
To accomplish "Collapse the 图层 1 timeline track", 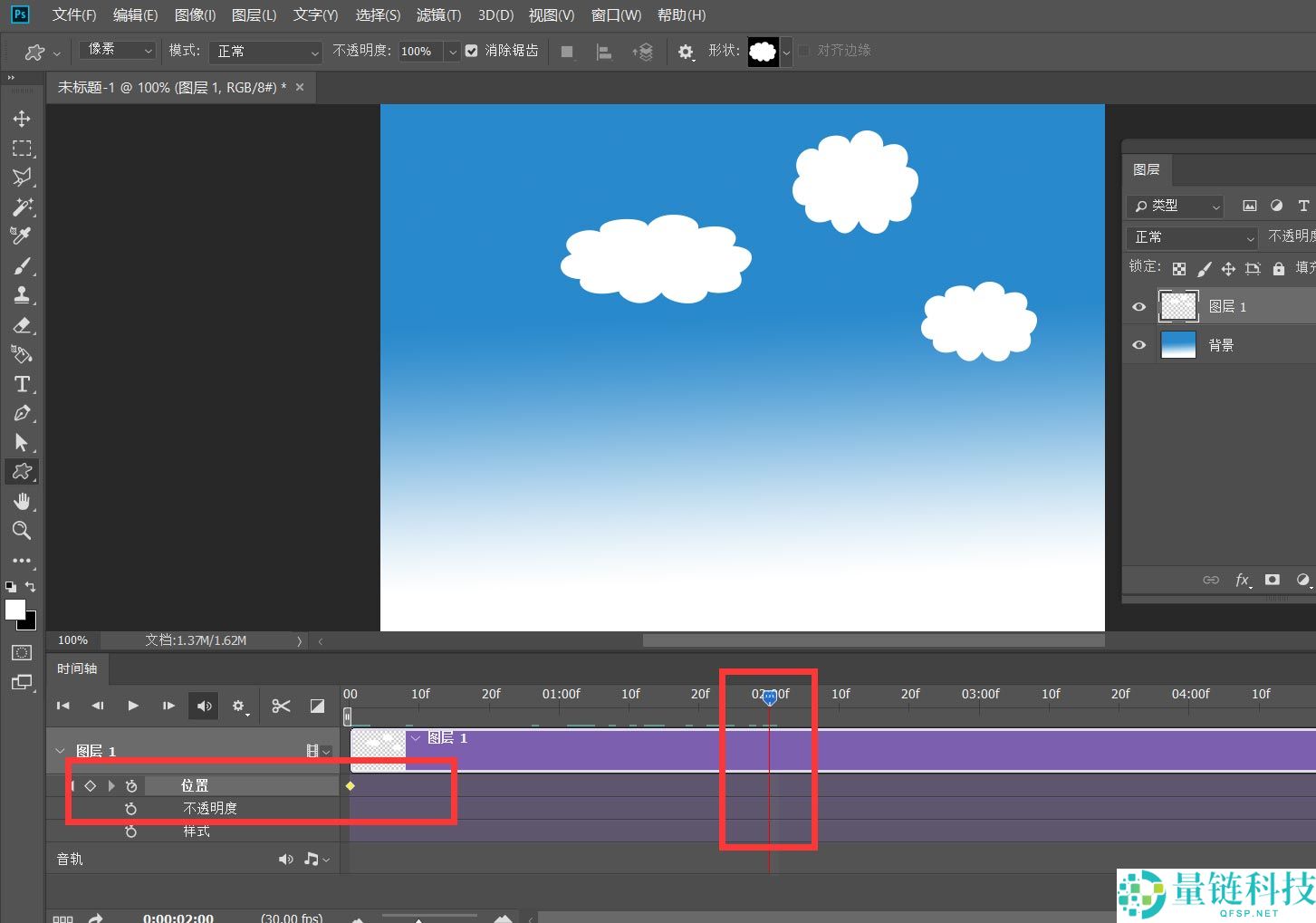I will tap(61, 751).
